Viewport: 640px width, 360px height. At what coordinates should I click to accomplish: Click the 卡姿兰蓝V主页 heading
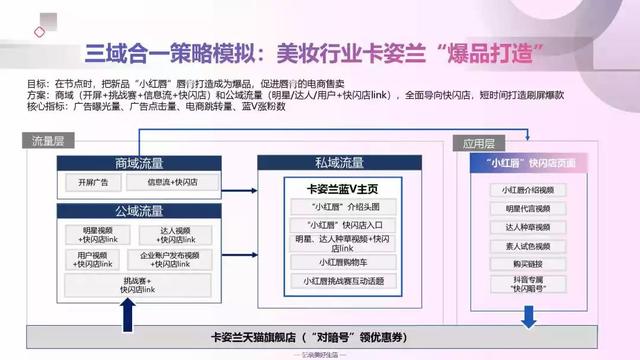[x=342, y=189]
